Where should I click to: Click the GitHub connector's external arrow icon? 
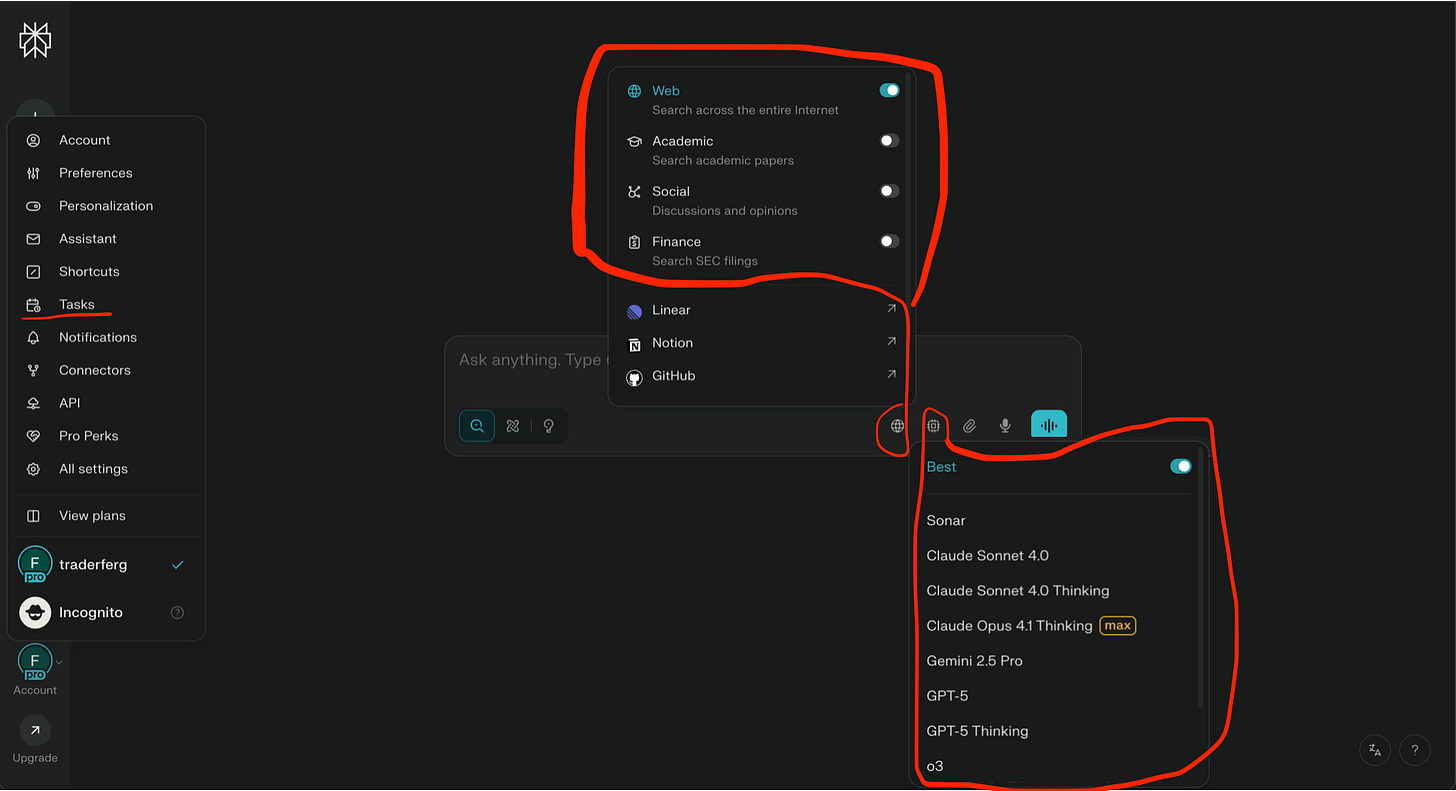pos(891,375)
